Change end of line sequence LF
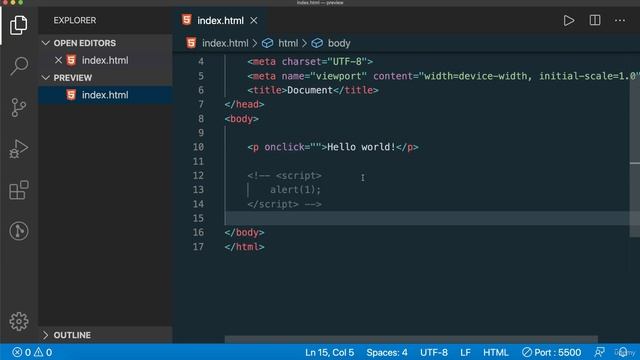 pyautogui.click(x=465, y=352)
